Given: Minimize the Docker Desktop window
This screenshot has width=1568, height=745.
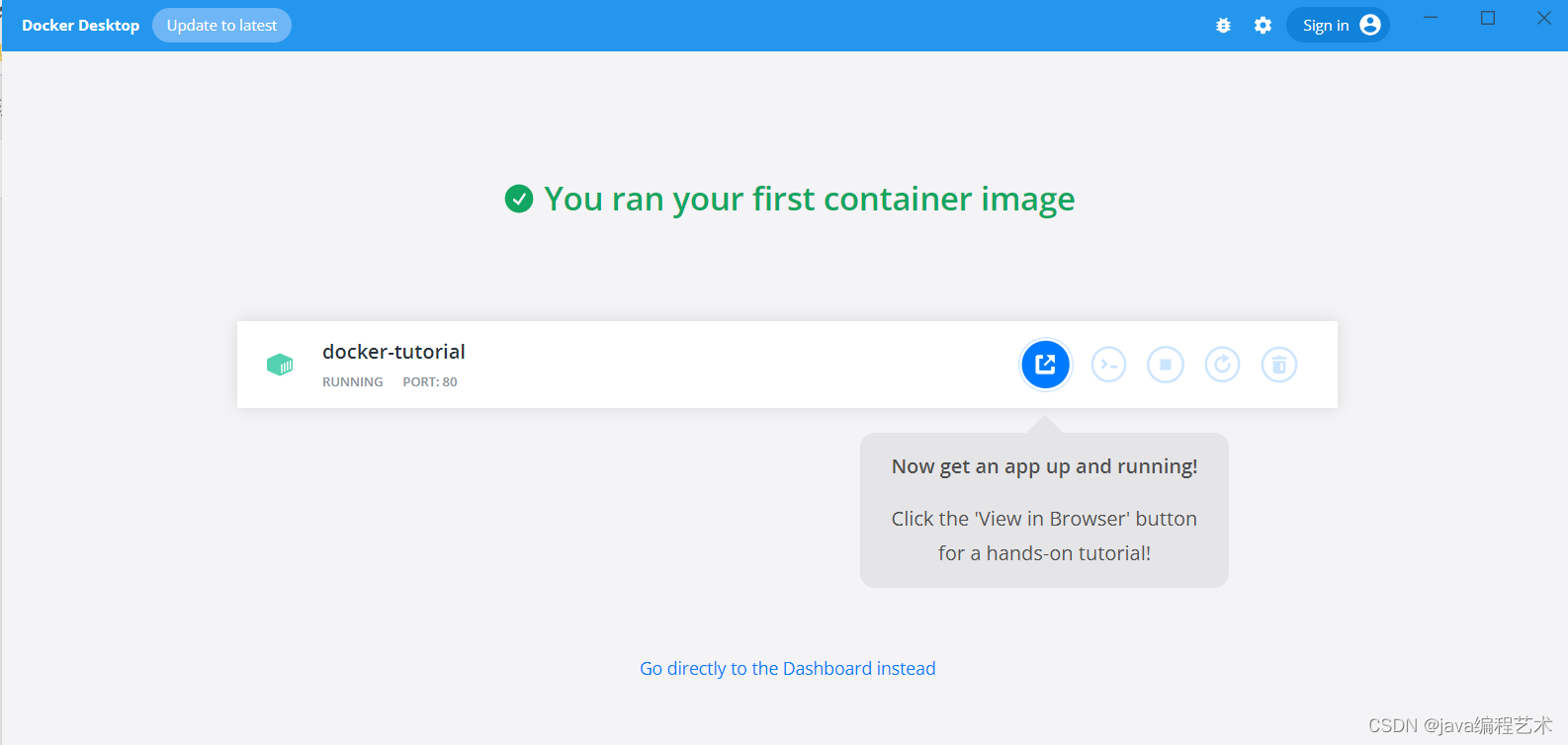Looking at the screenshot, I should coord(1431,18).
